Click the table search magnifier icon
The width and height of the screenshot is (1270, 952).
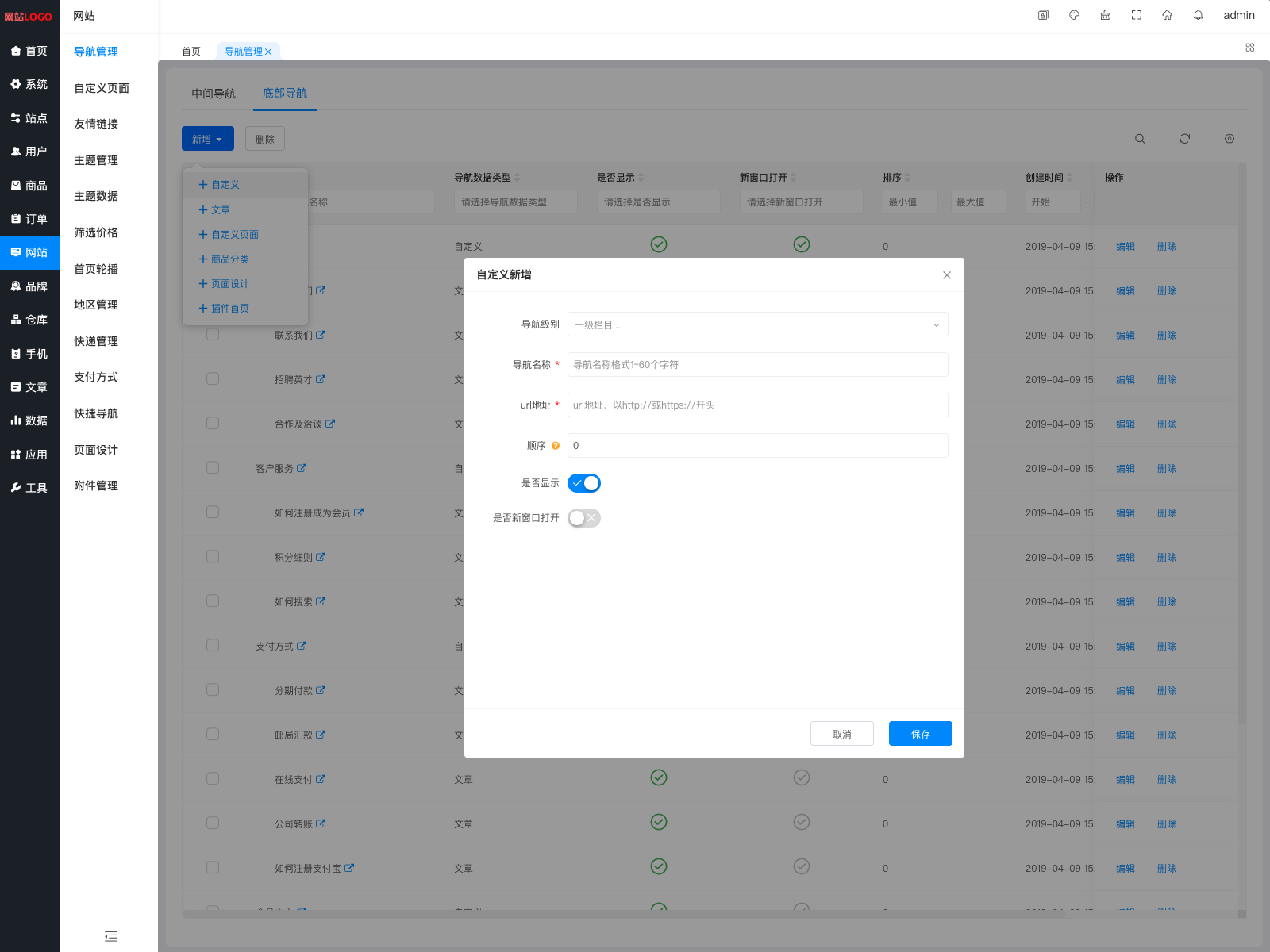tap(1140, 139)
